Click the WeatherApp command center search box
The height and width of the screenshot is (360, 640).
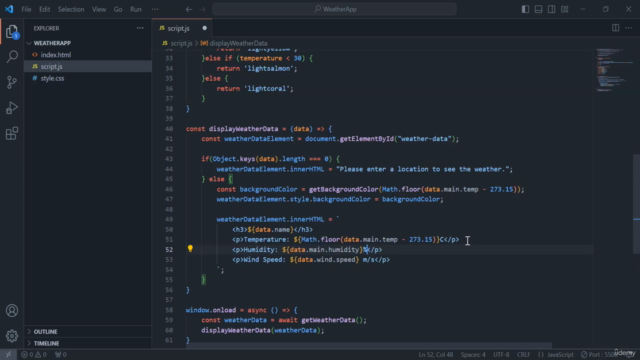(x=334, y=9)
